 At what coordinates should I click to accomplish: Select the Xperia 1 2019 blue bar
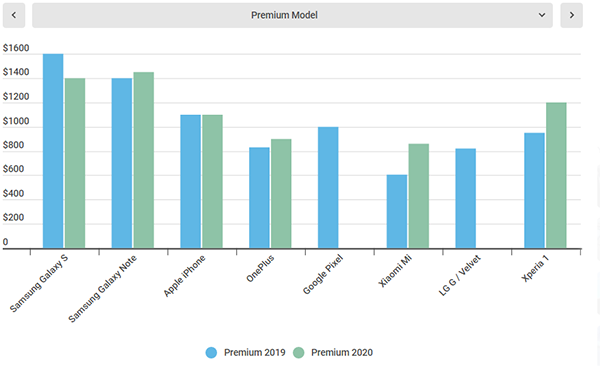pos(534,191)
